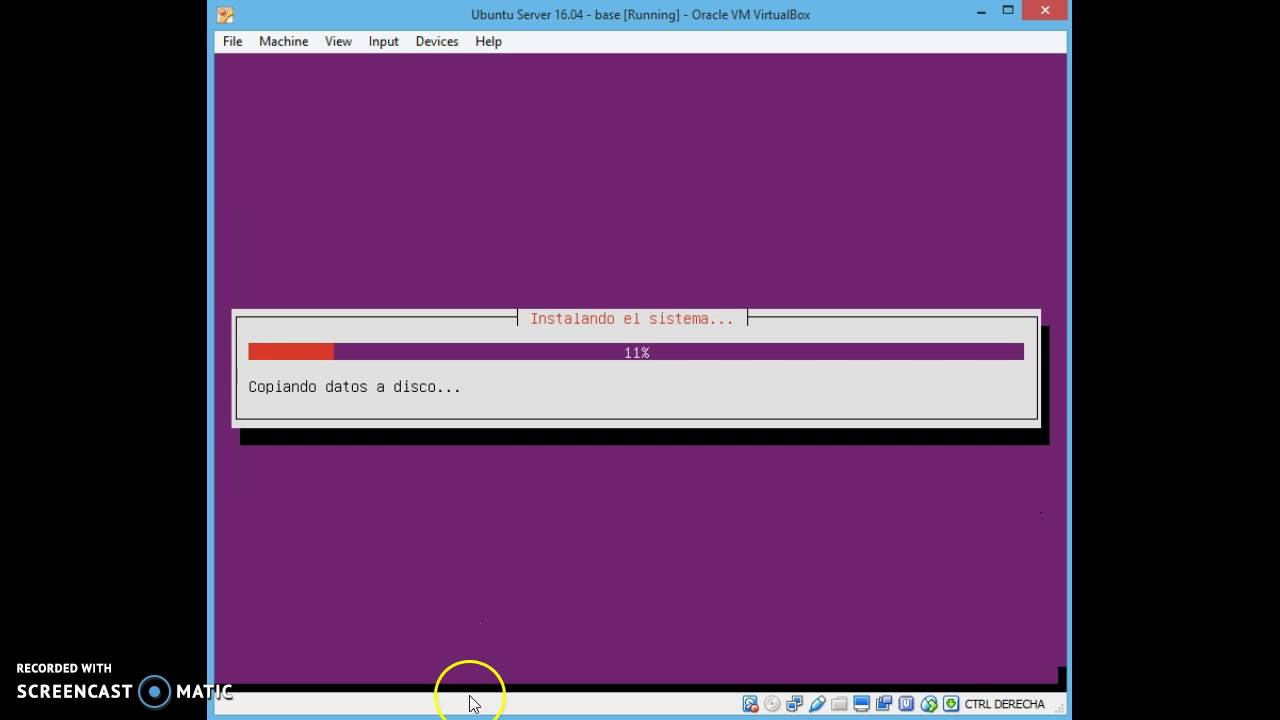1280x720 pixels.
Task: Minimize the VirtualBox window
Action: pos(981,11)
